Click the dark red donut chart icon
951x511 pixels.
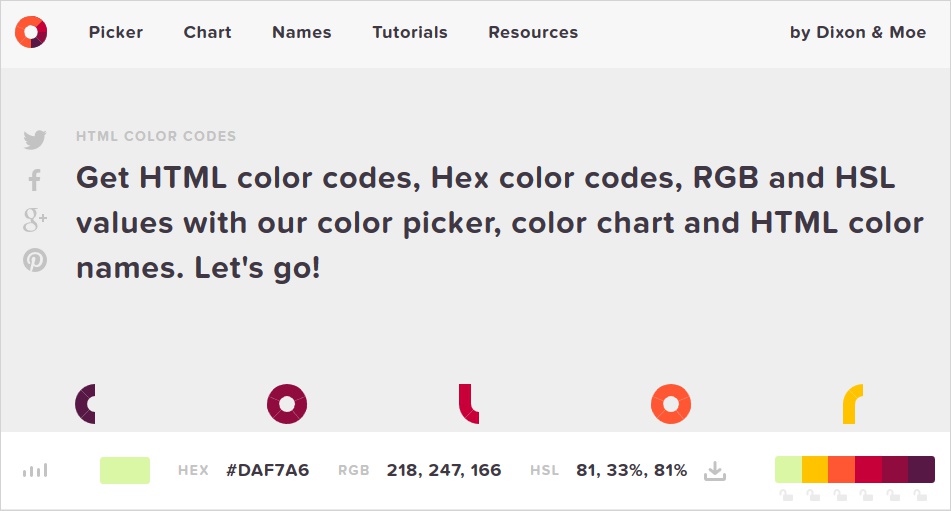point(287,404)
